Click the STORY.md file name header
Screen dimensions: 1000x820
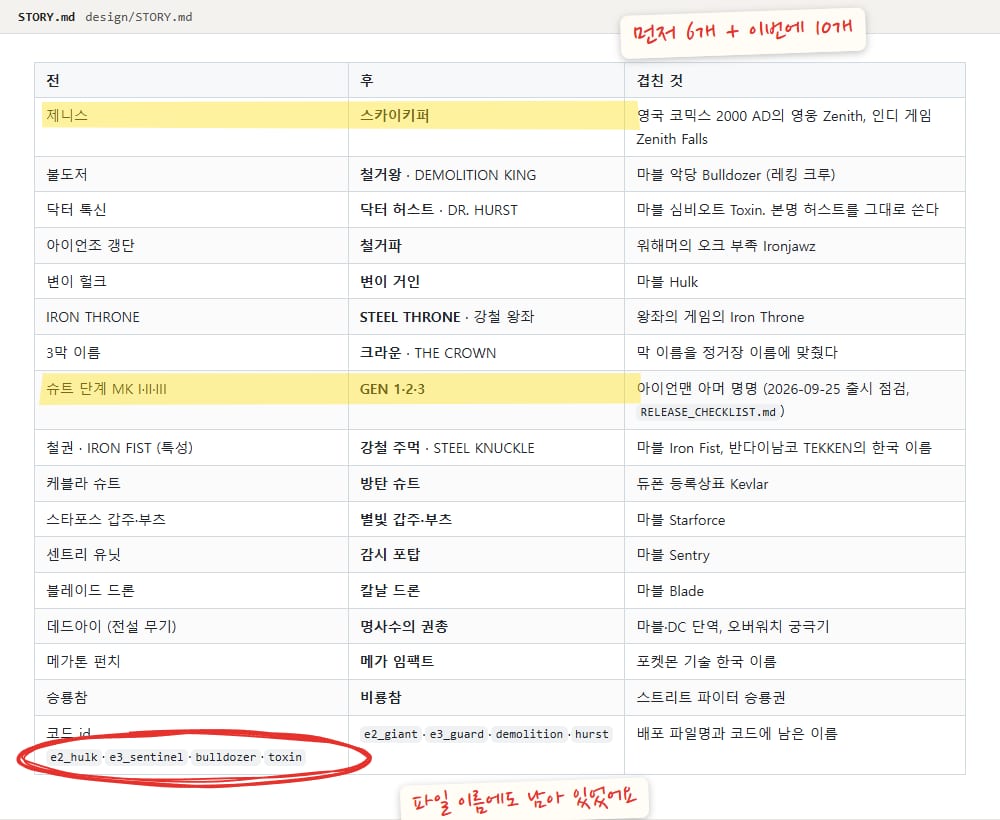tap(46, 17)
